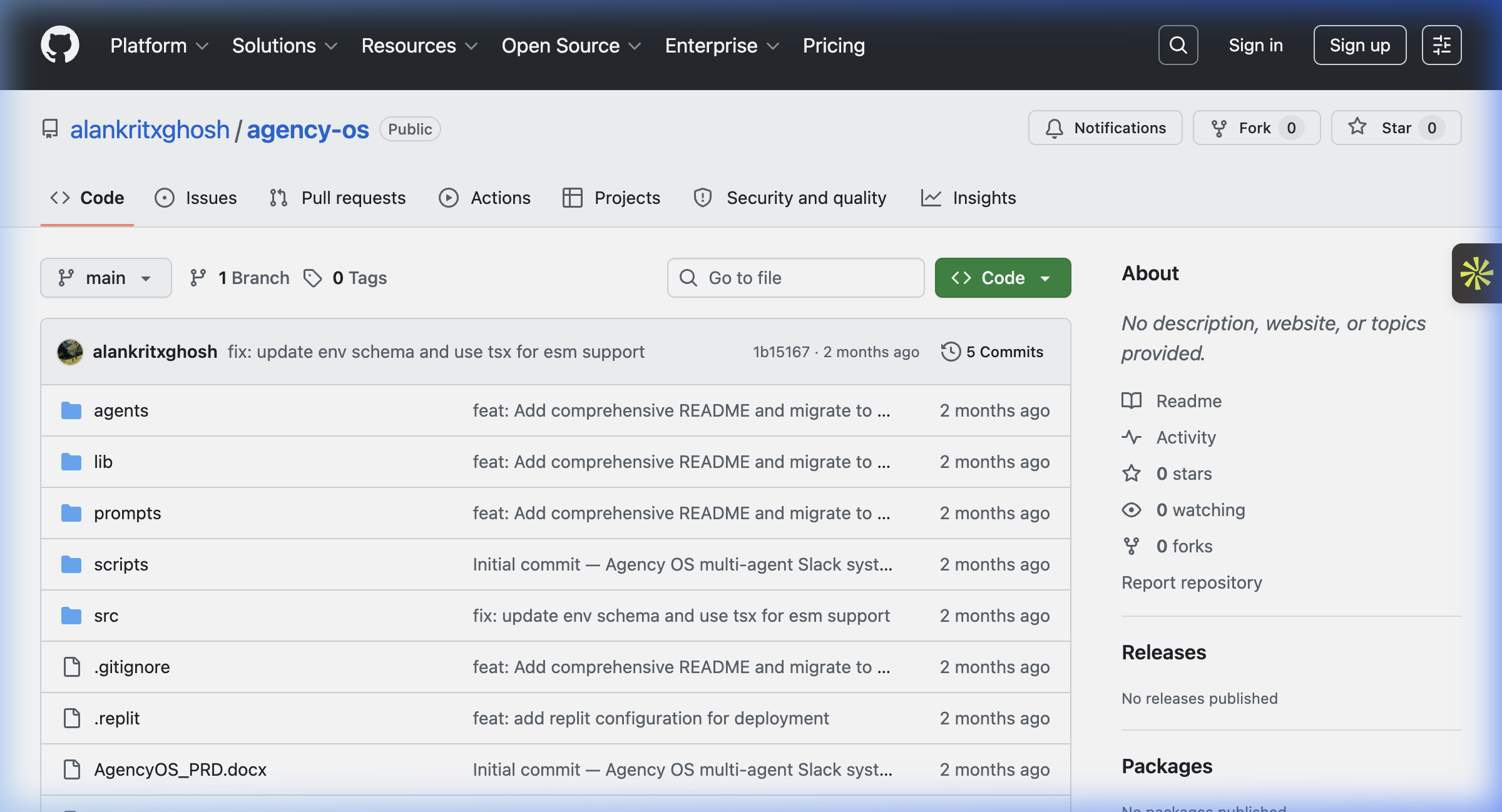Switch to the Pull requests tab
This screenshot has height=812, width=1502.
pyautogui.click(x=338, y=198)
